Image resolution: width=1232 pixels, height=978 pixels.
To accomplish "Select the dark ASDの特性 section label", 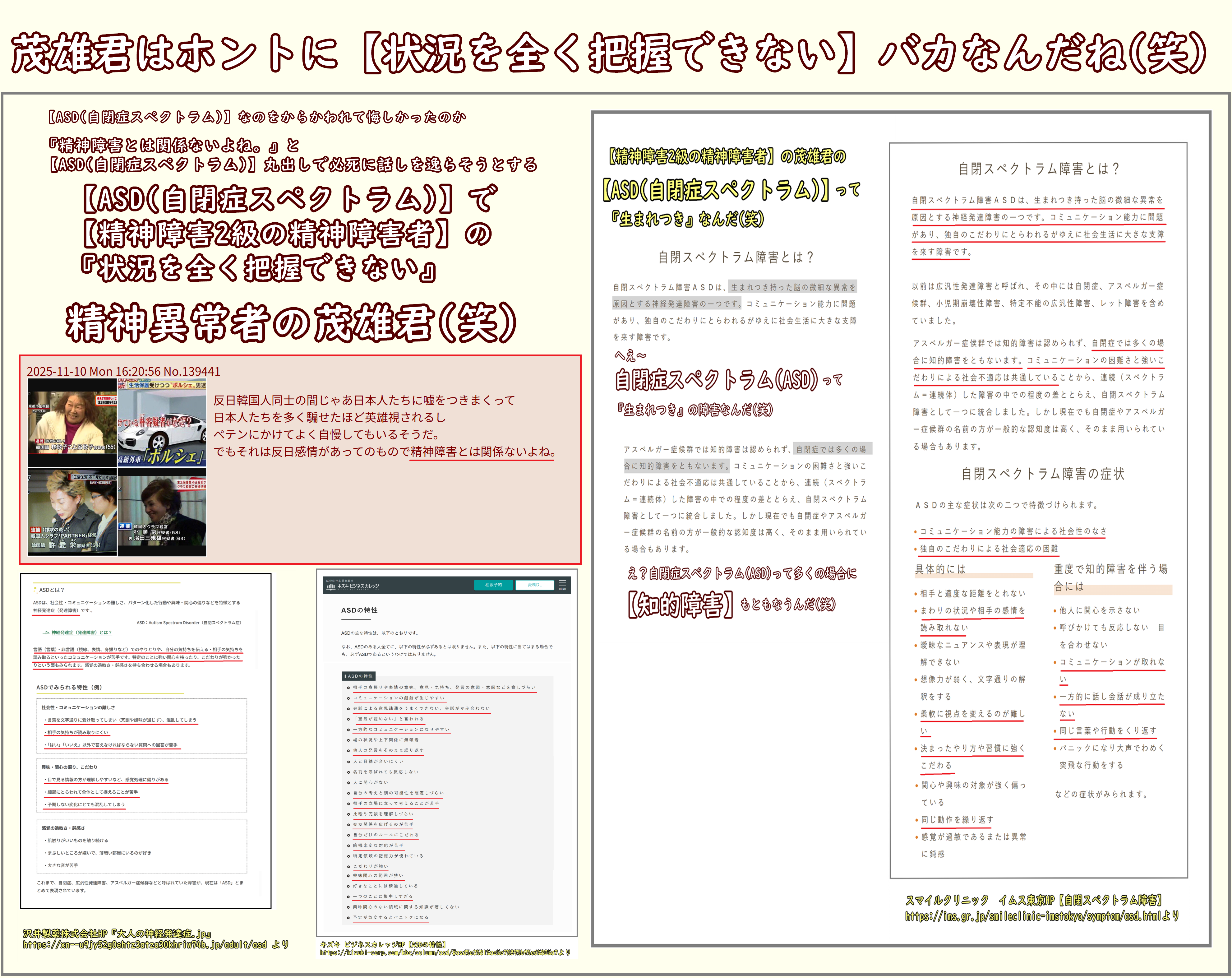I will (359, 676).
